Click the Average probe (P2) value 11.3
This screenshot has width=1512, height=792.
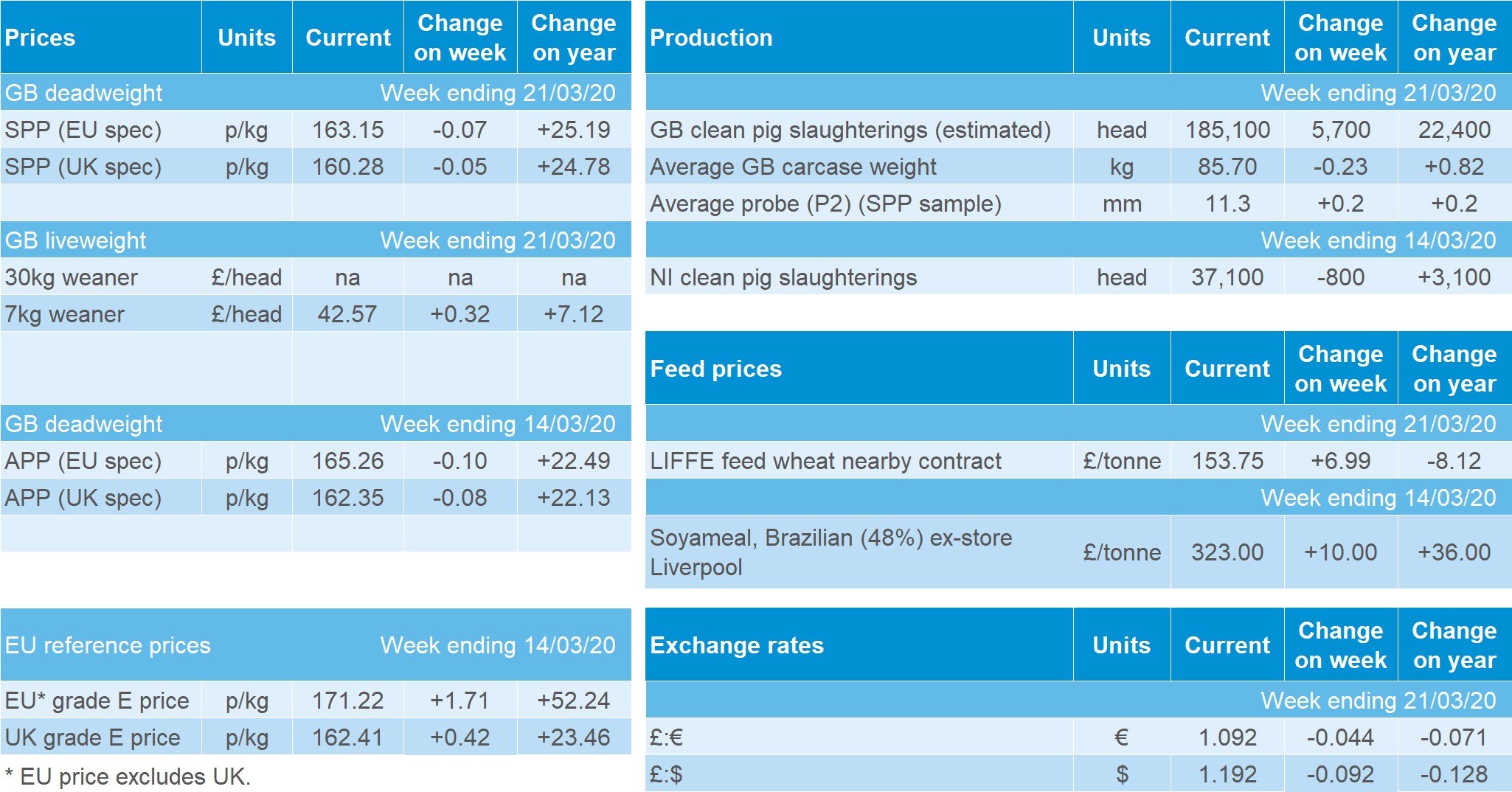point(1227,204)
